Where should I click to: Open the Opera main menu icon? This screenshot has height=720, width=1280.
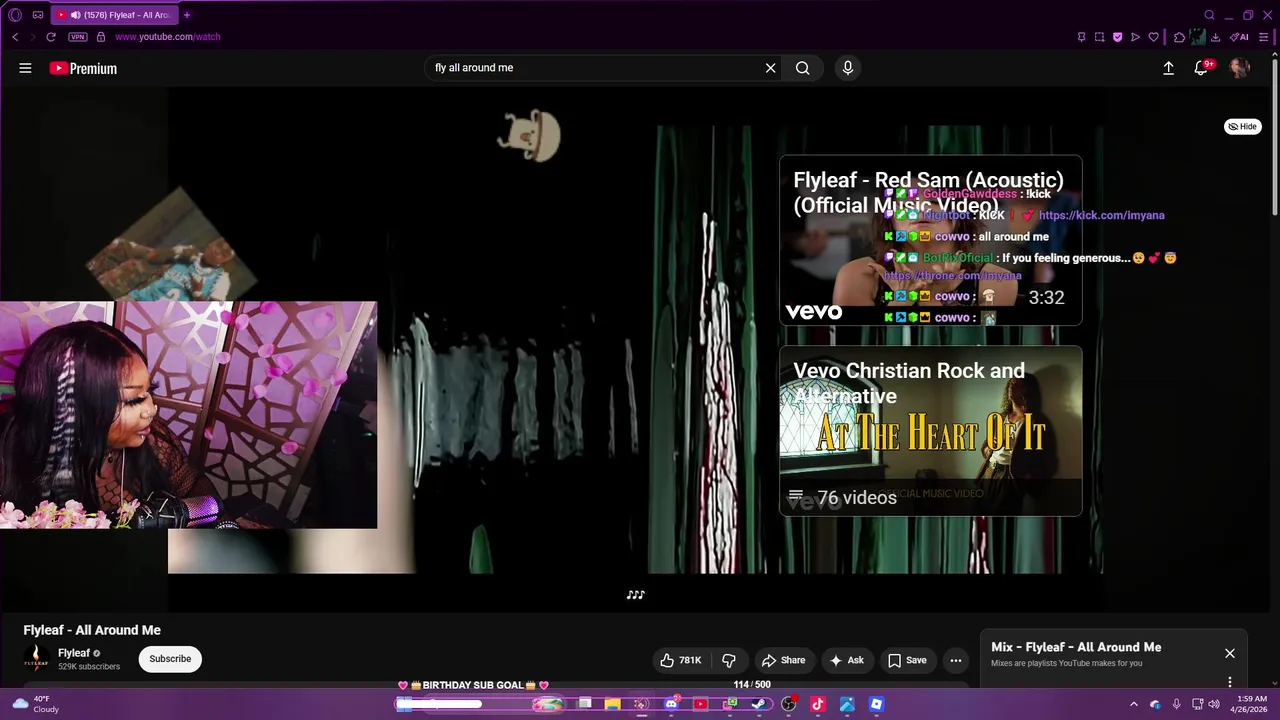14,15
